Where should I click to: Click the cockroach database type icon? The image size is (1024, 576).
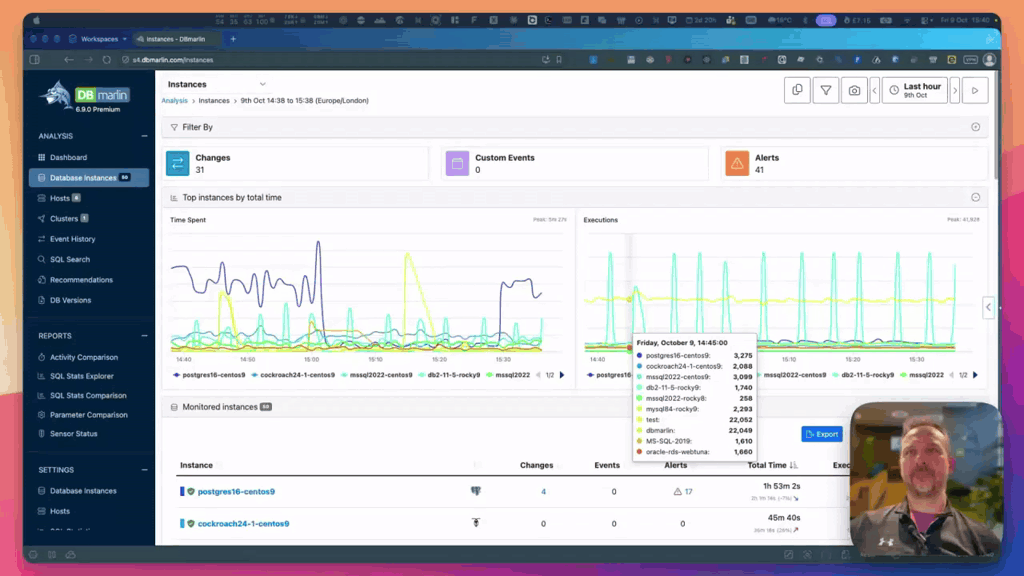coord(476,522)
